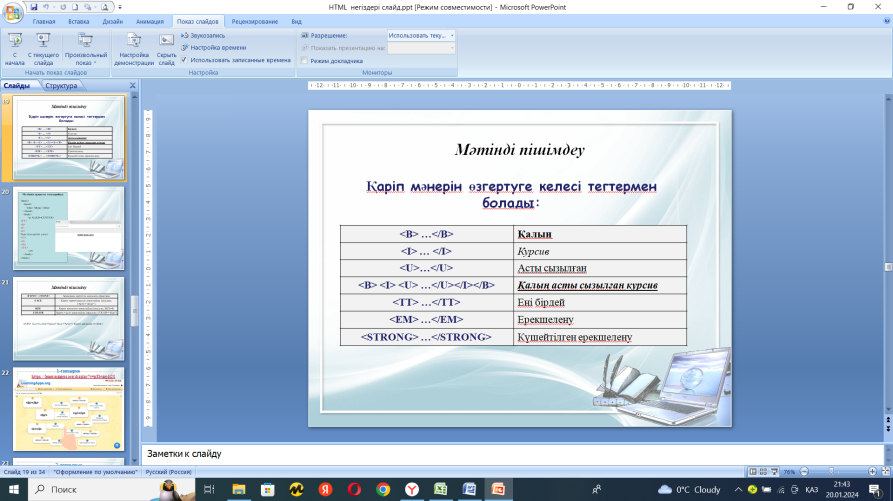The image size is (893, 501).
Task: Show hidden system tray icons chevron
Action: coord(738,490)
